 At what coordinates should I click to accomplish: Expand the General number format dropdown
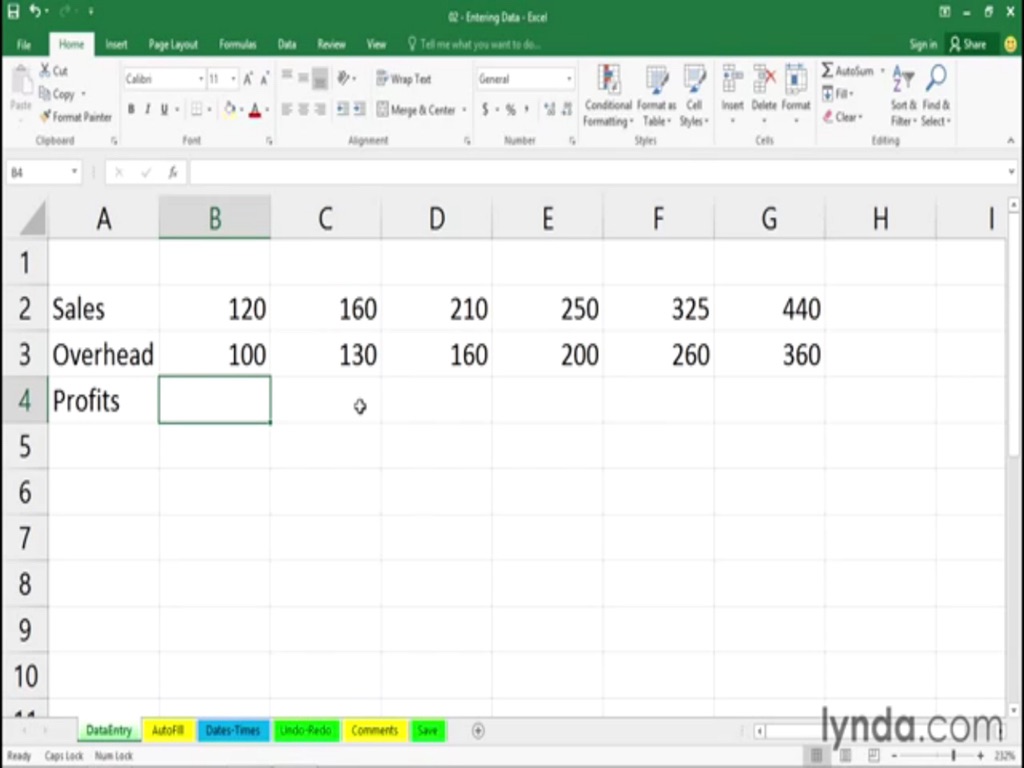[569, 79]
